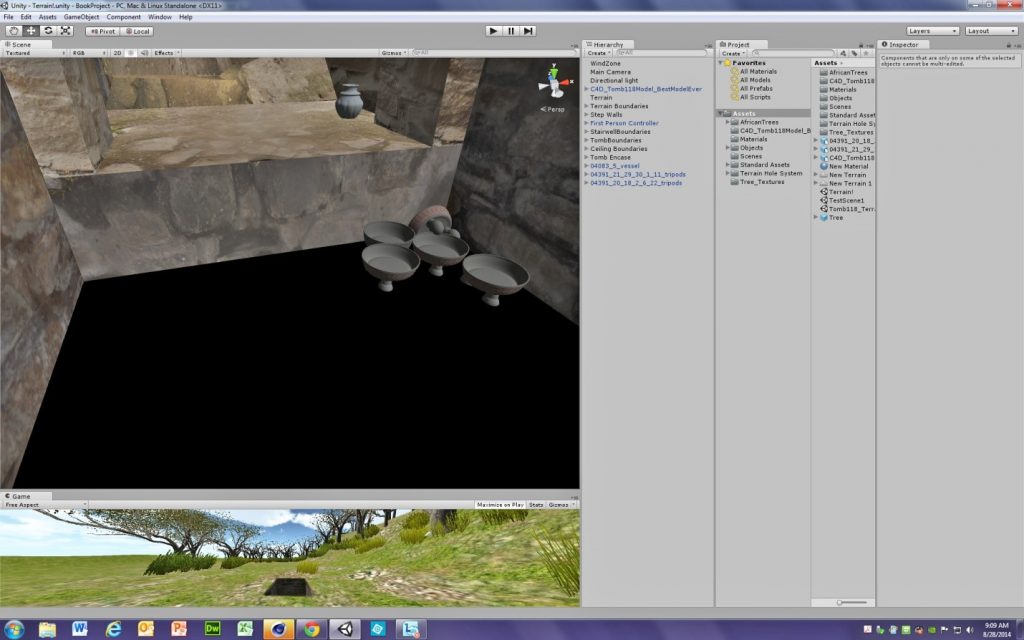Image resolution: width=1024 pixels, height=640 pixels.
Task: Expand First Person Controller object
Action: pyautogui.click(x=587, y=123)
